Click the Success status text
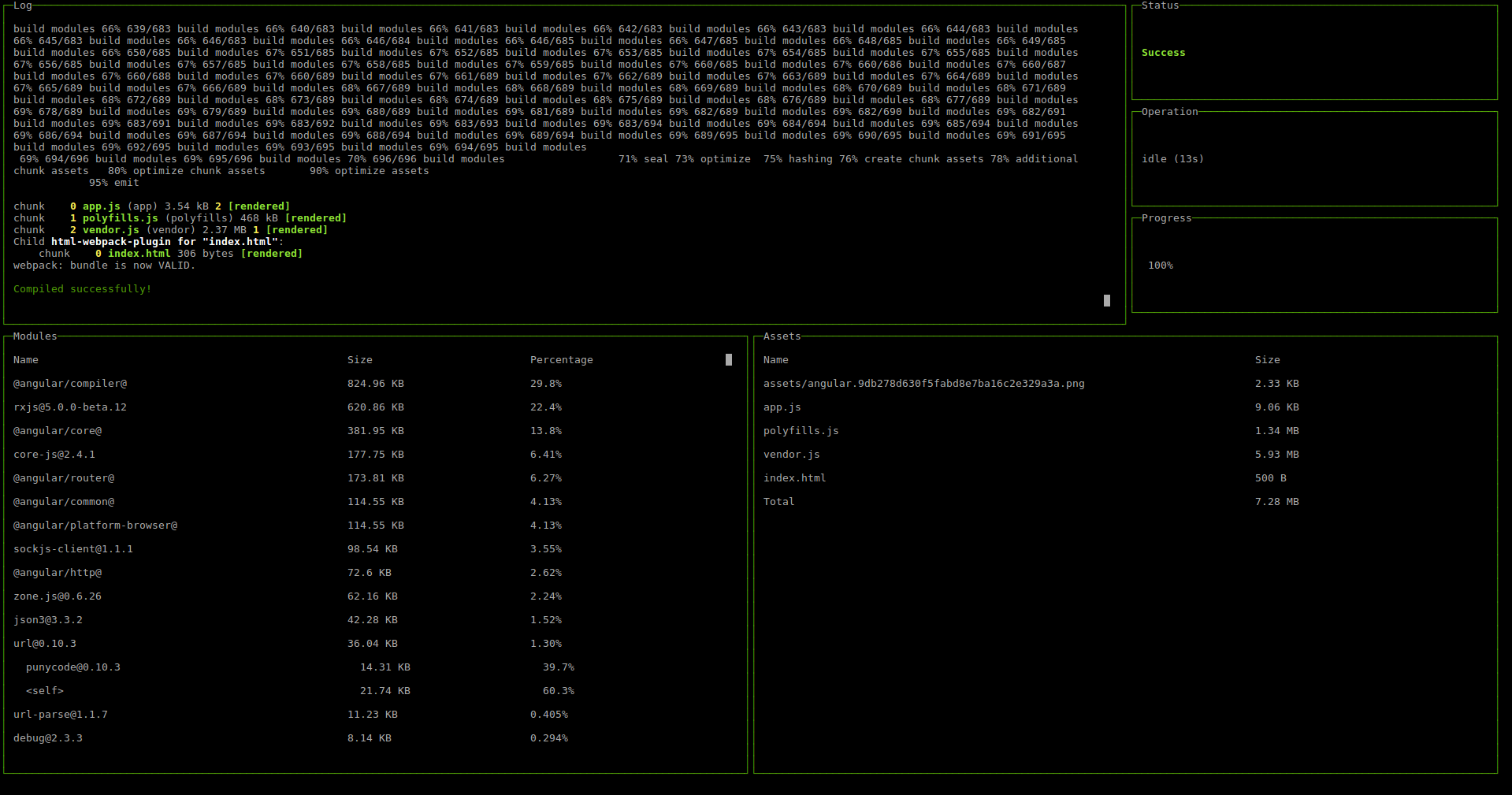The image size is (1512, 795). tap(1164, 53)
